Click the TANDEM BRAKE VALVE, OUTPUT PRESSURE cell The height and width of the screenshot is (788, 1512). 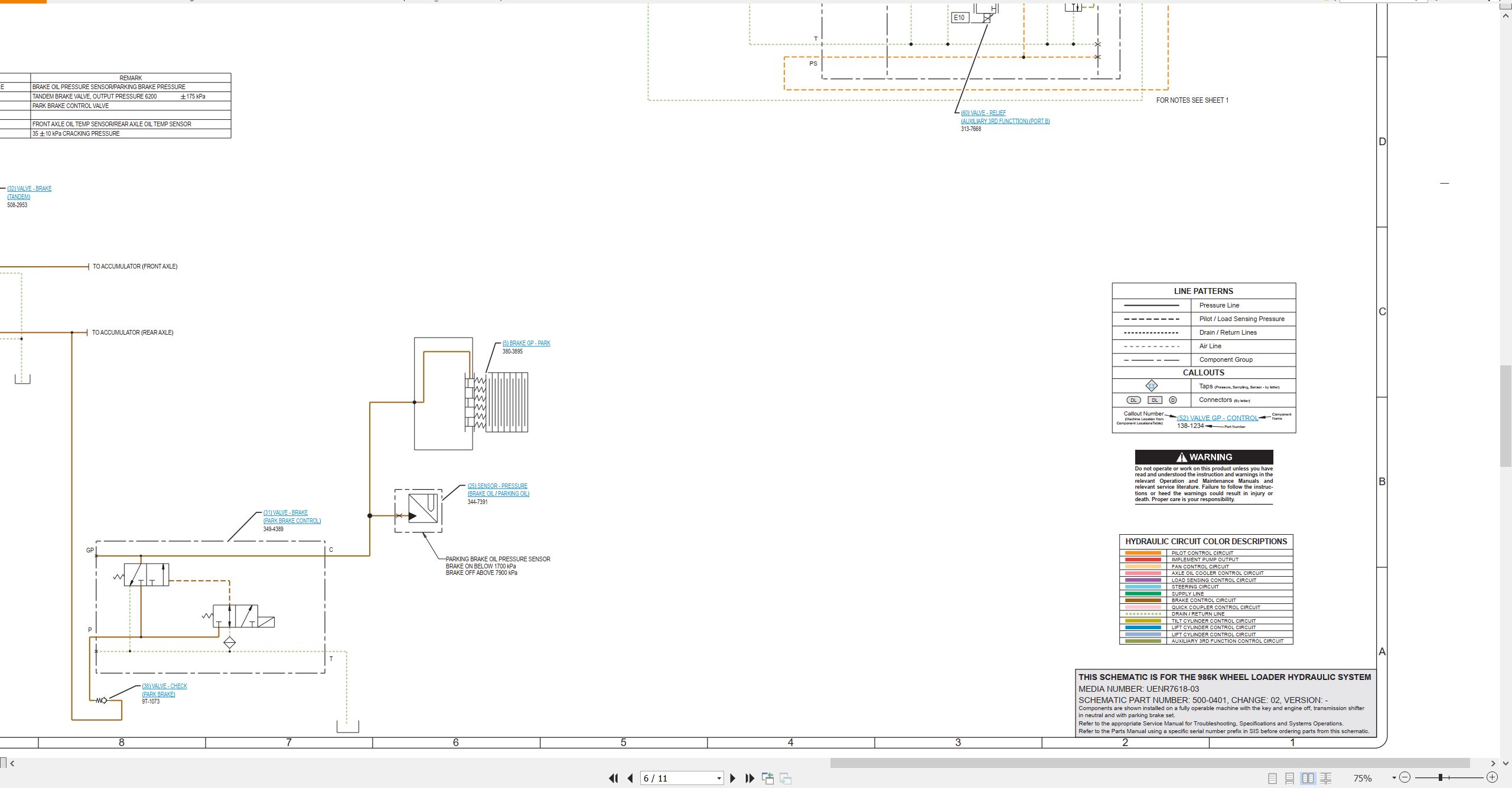click(x=131, y=96)
